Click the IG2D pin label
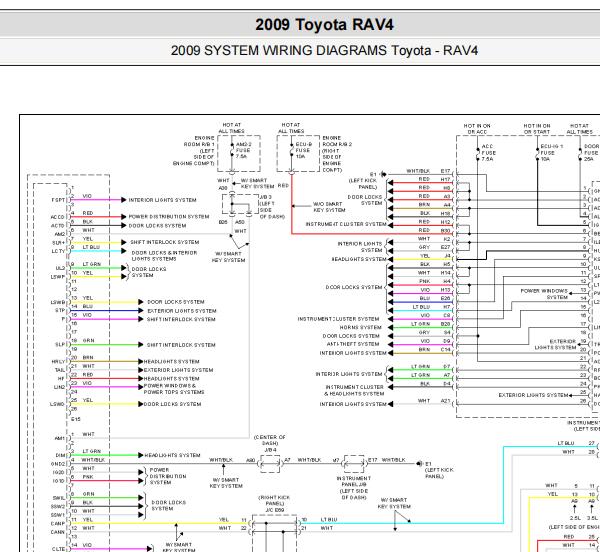This screenshot has height=552, width=600. [59, 472]
